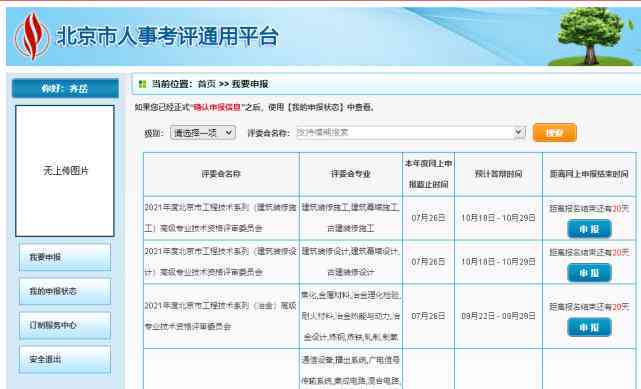Click the red flame platform logo
This screenshot has height=389, width=641.
[32, 36]
